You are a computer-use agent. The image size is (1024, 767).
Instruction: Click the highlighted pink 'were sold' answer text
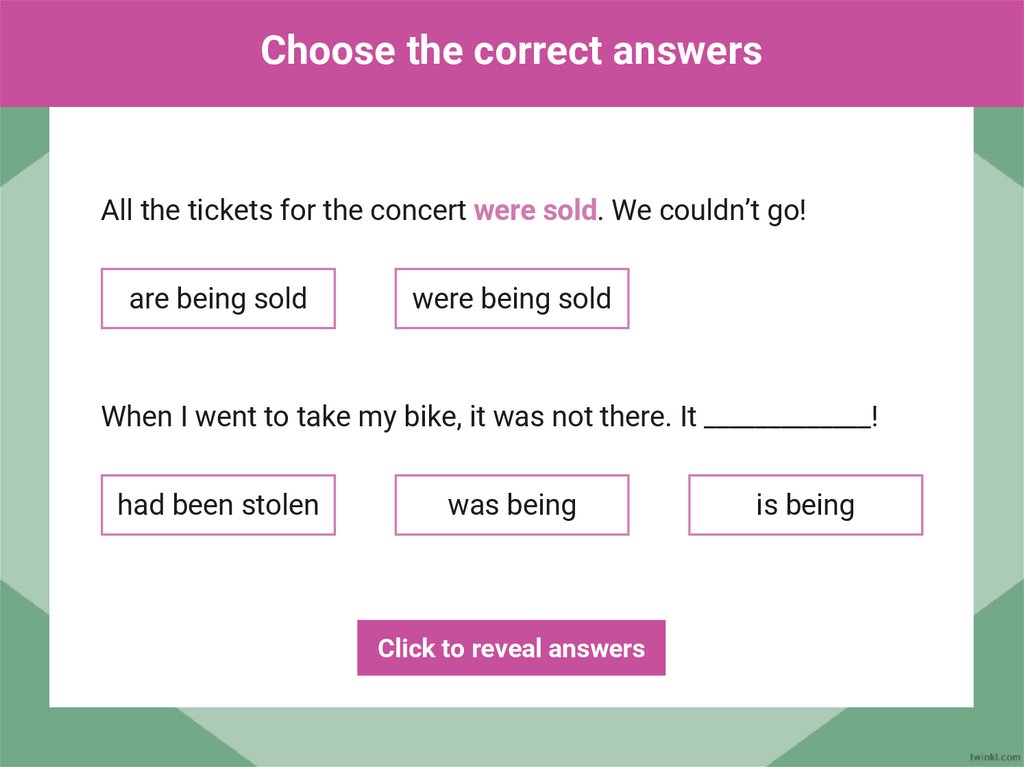coord(535,211)
